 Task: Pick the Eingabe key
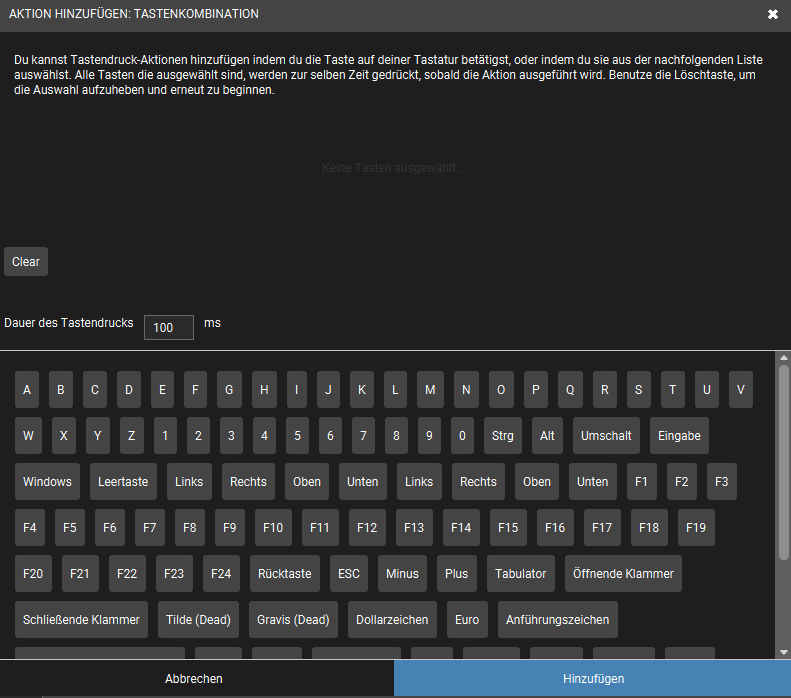679,436
